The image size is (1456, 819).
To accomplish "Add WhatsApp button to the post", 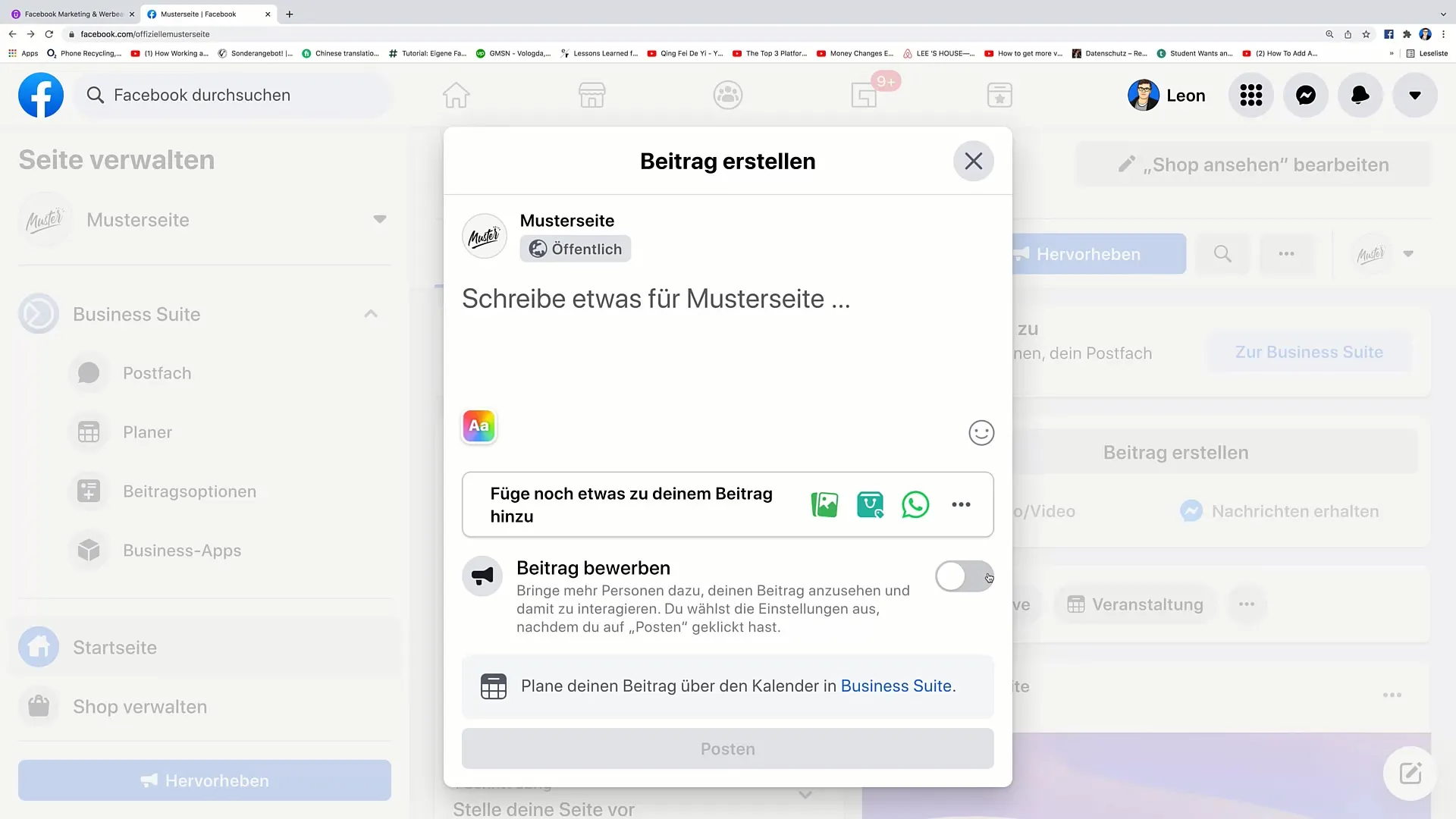I will 915,504.
